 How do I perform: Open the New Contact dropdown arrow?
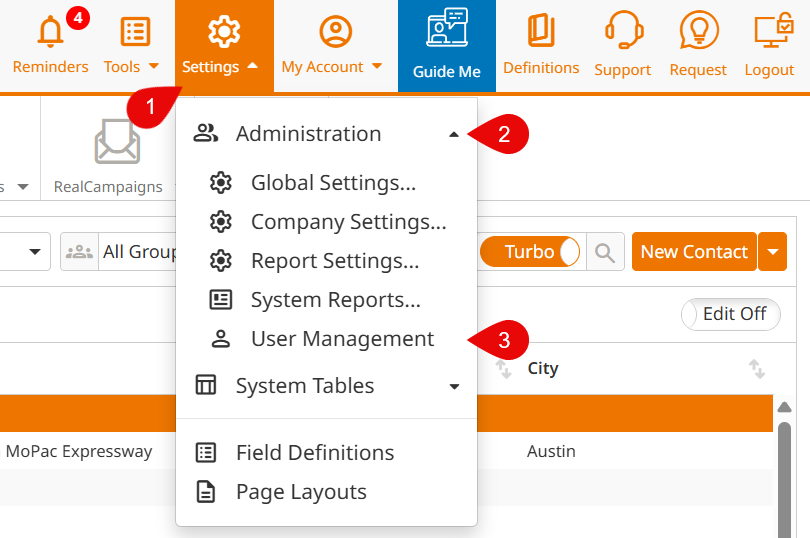[x=773, y=252]
